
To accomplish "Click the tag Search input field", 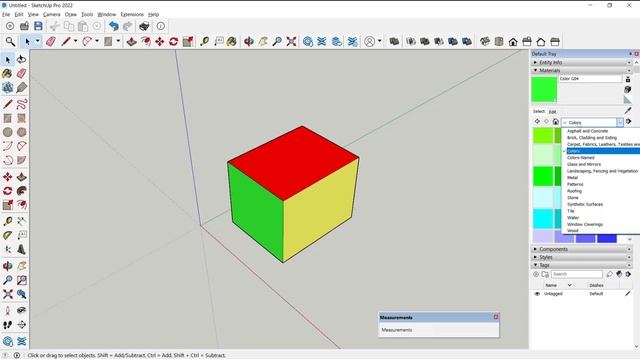I will click(576, 274).
